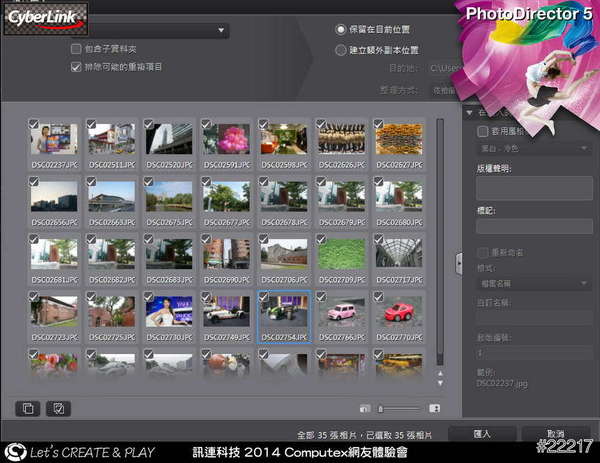
Task: Click the scroll up arrow below thumbnails
Action: point(439,372)
